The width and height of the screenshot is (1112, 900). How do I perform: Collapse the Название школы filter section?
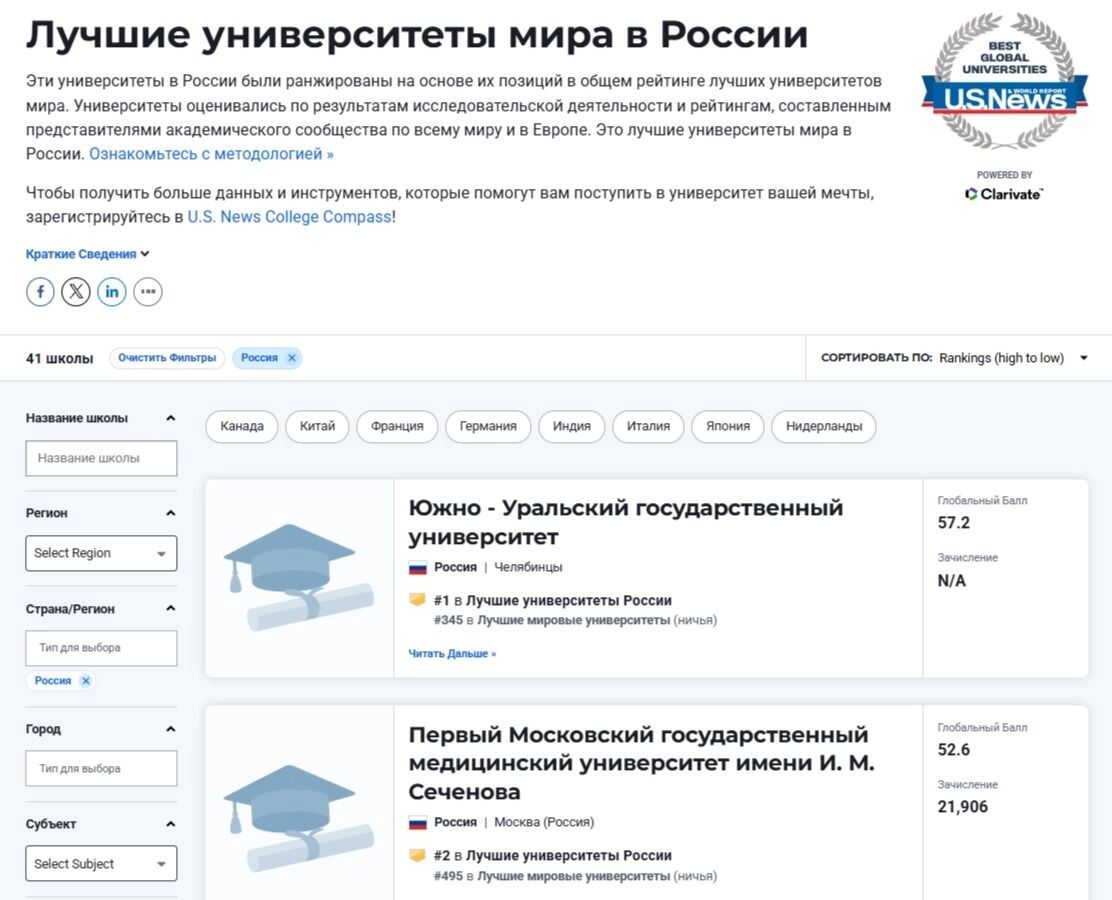(x=170, y=418)
